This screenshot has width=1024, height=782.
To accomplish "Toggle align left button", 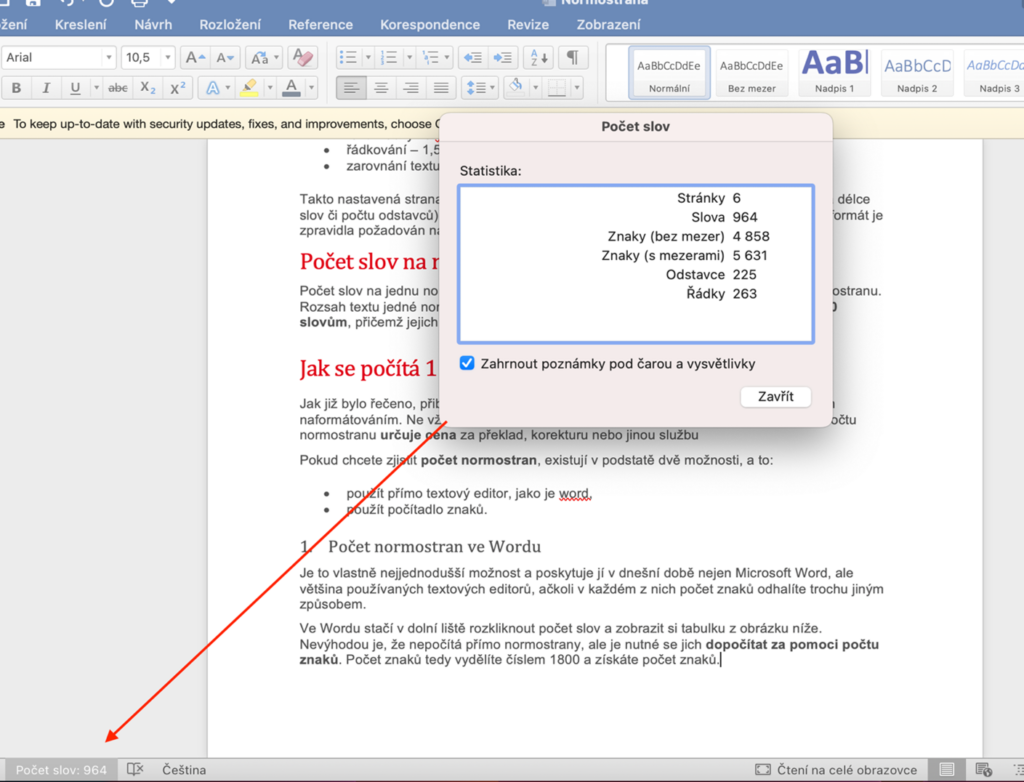I will pos(350,88).
